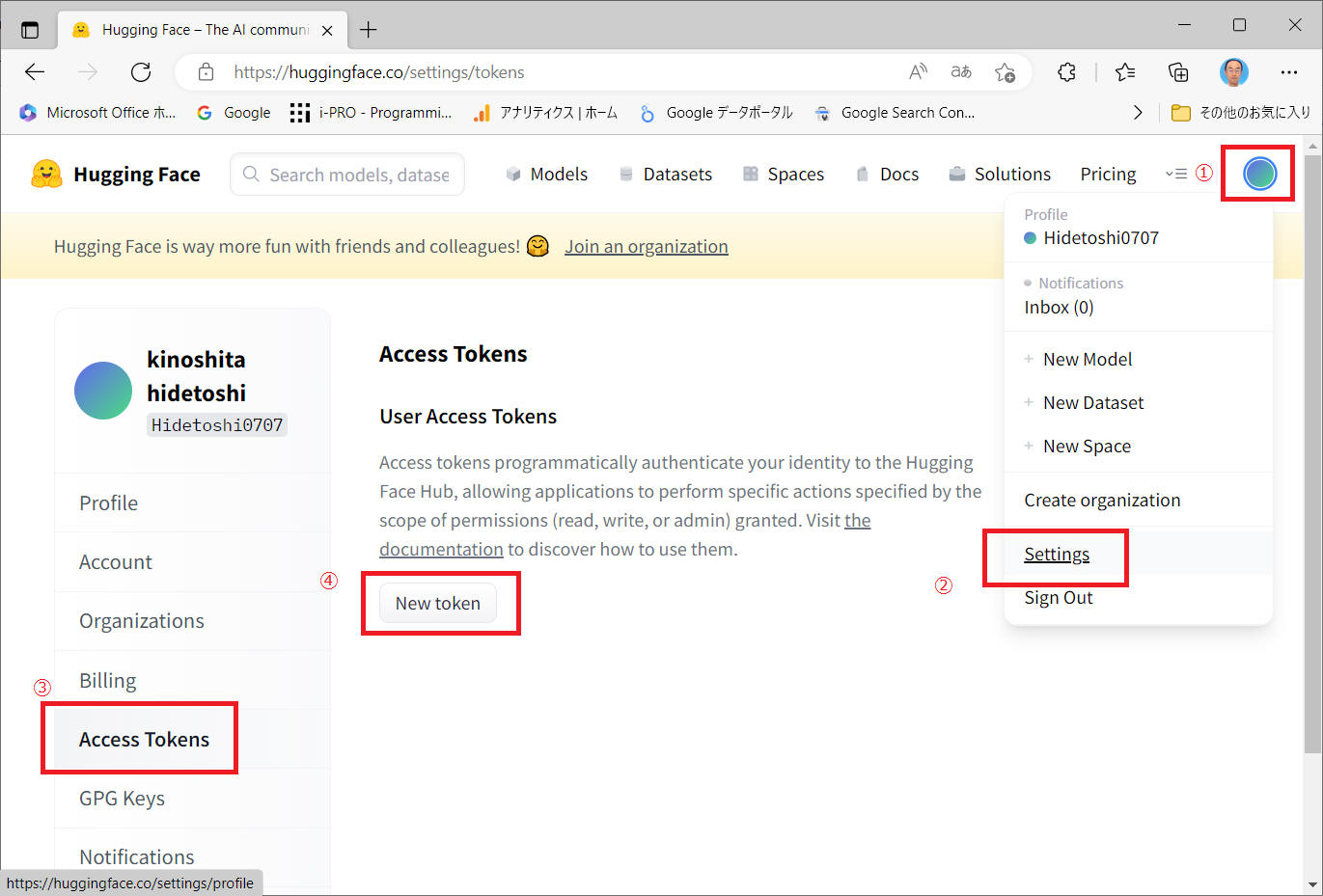
Task: Click the kinoshita hidetoshi sidebar avatar
Action: click(x=103, y=391)
